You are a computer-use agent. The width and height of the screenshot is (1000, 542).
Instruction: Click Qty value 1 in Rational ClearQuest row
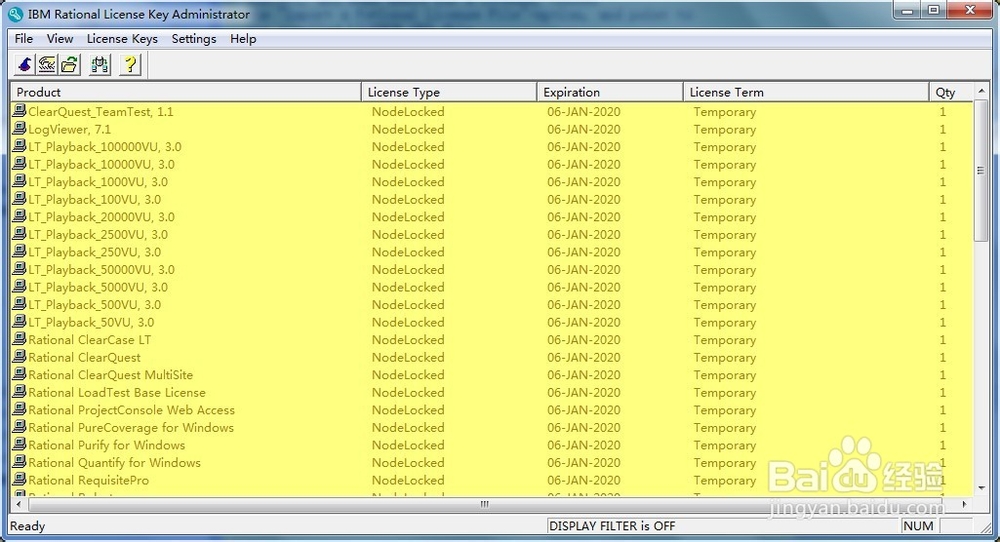click(943, 357)
